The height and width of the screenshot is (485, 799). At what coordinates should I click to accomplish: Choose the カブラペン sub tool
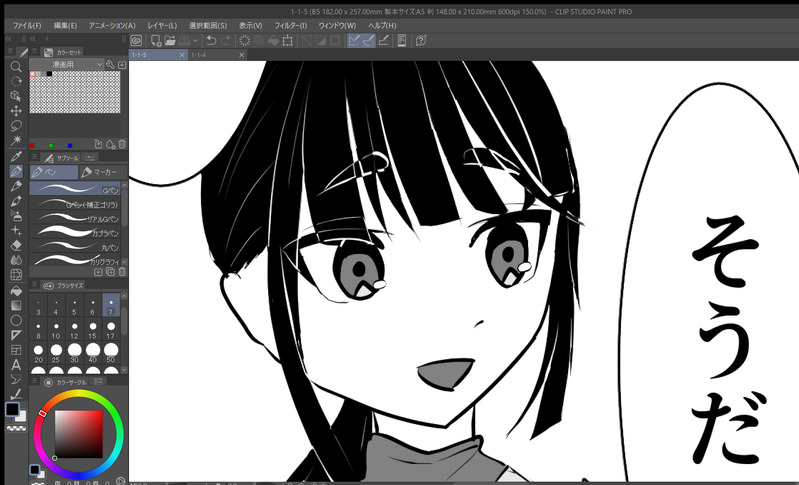pos(74,233)
